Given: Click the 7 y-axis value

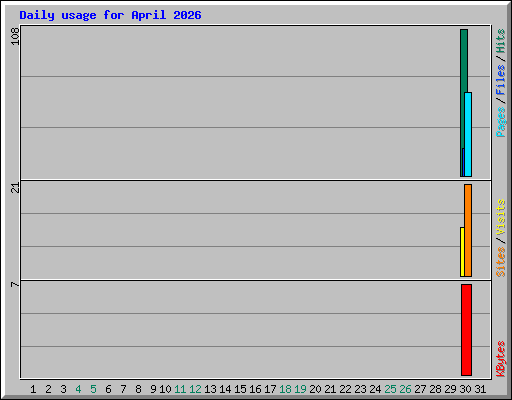Looking at the screenshot, I should [15, 284].
